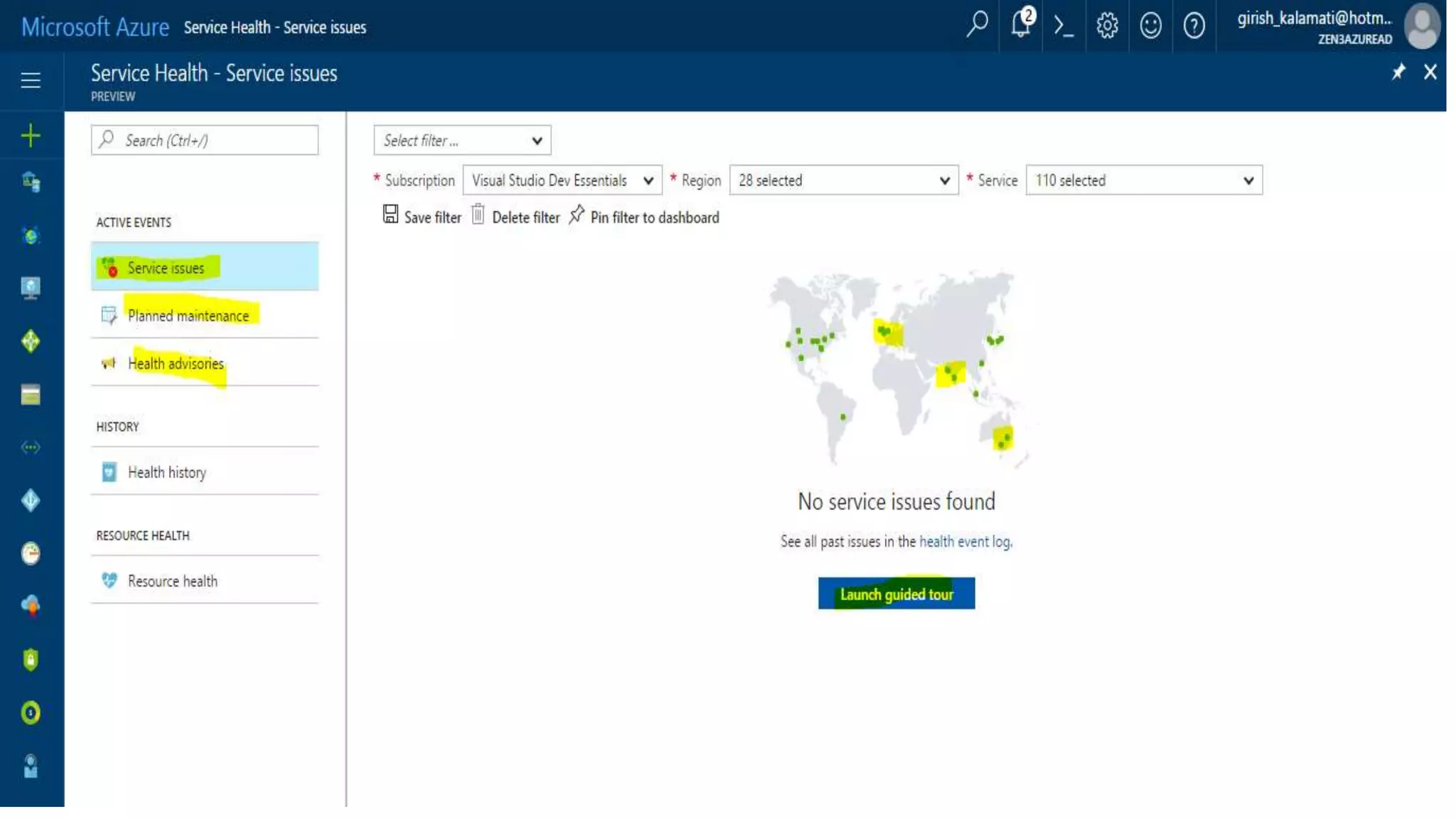1456x819 pixels.
Task: Select Planned maintenance in Active Events
Action: 188,316
